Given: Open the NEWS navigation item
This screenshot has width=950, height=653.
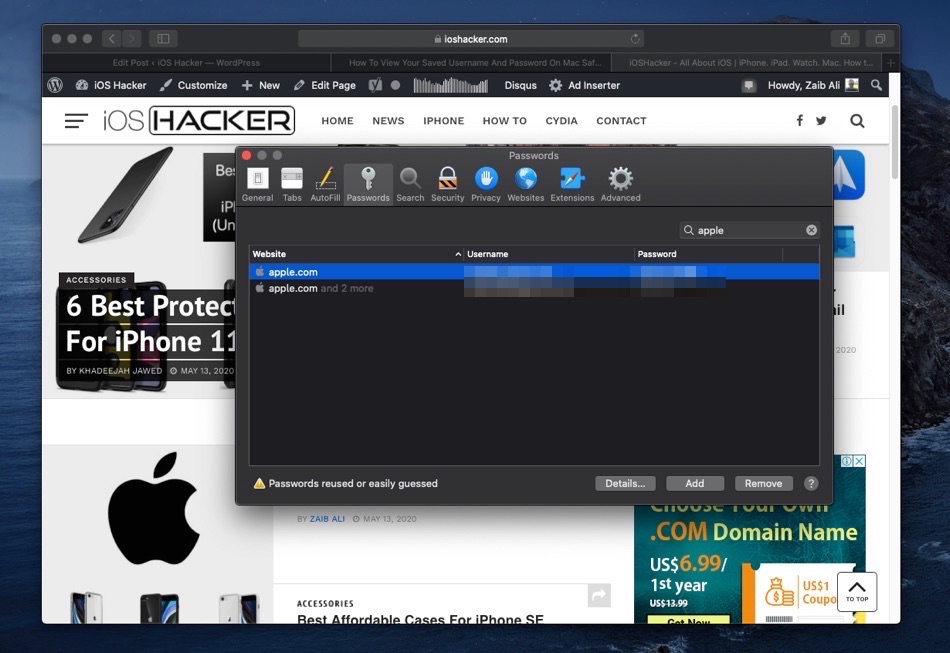Looking at the screenshot, I should [388, 121].
